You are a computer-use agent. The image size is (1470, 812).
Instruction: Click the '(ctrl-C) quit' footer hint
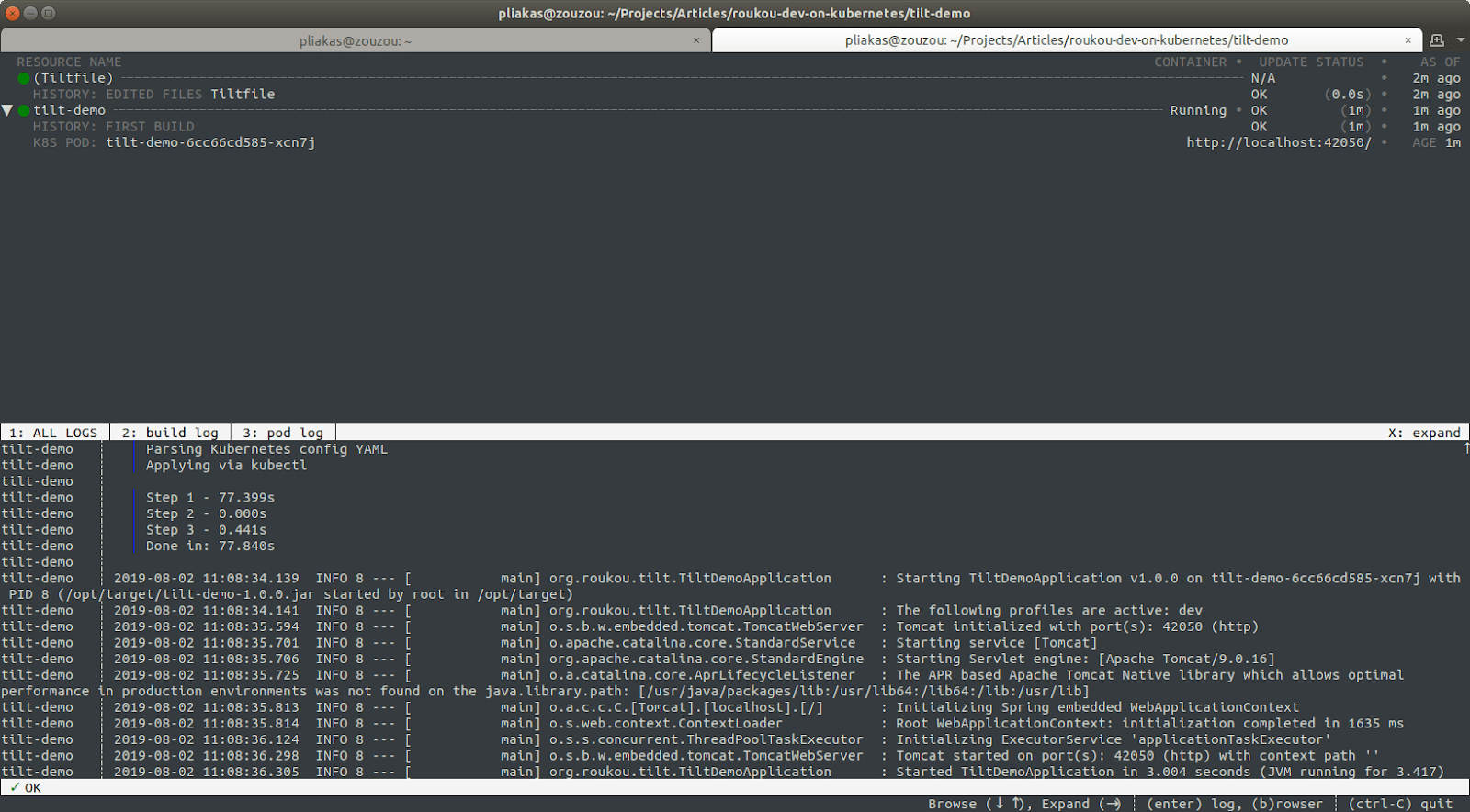click(x=1400, y=804)
